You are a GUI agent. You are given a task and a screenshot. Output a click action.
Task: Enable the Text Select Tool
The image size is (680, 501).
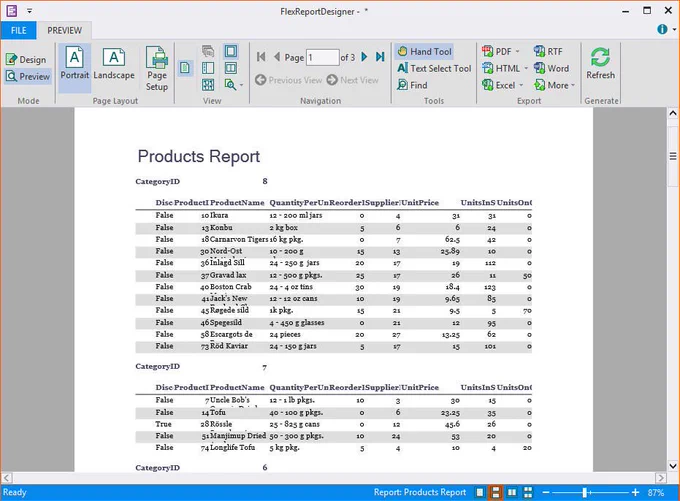point(434,68)
